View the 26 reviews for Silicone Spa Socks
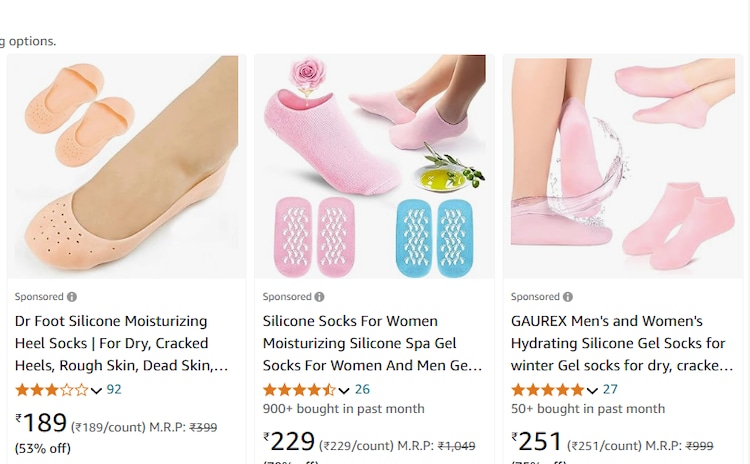 coord(362,390)
